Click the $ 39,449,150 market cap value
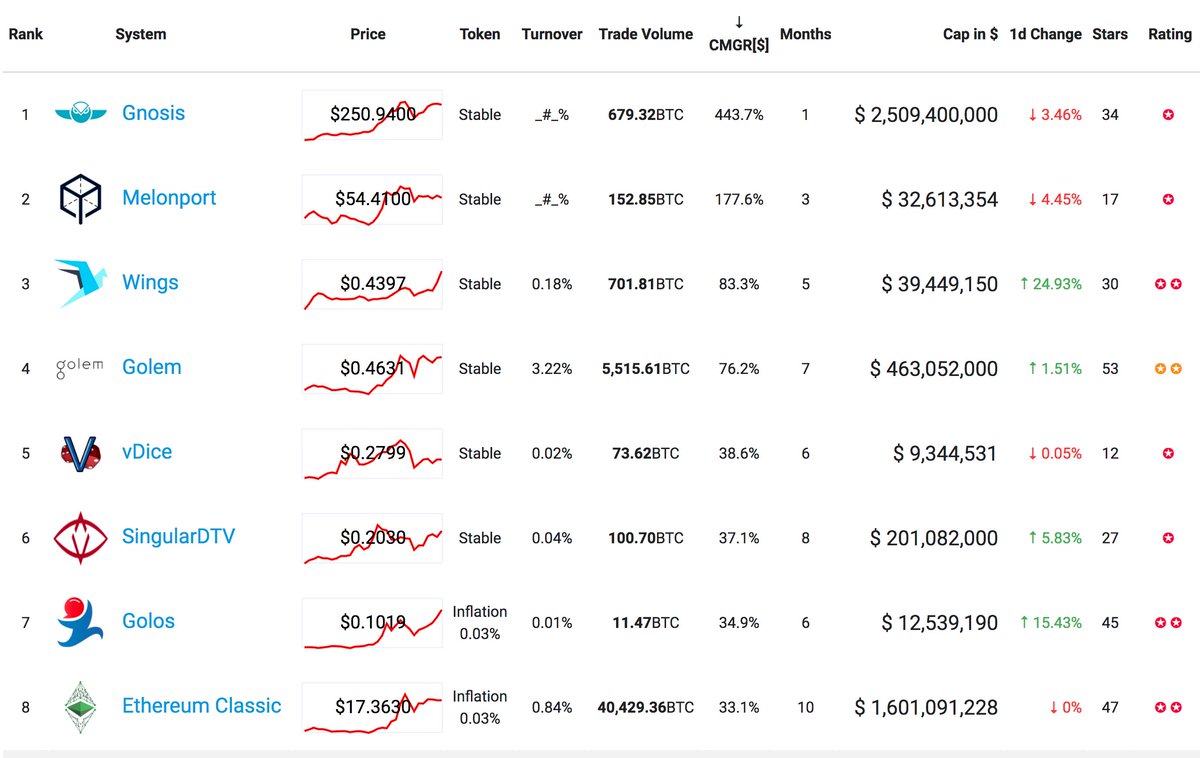Screen dimensions: 1200x758 (939, 284)
